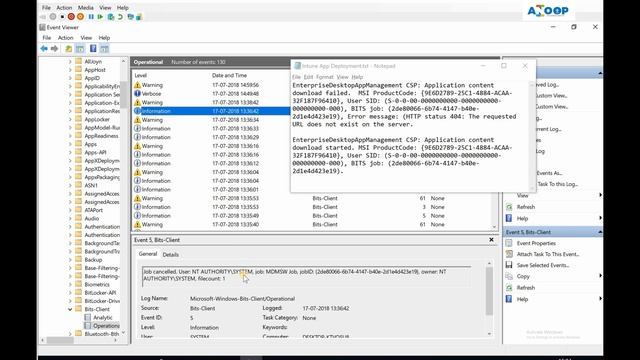Collapse the Bits-Client tree node
640x360 pixels.
(x=70, y=309)
